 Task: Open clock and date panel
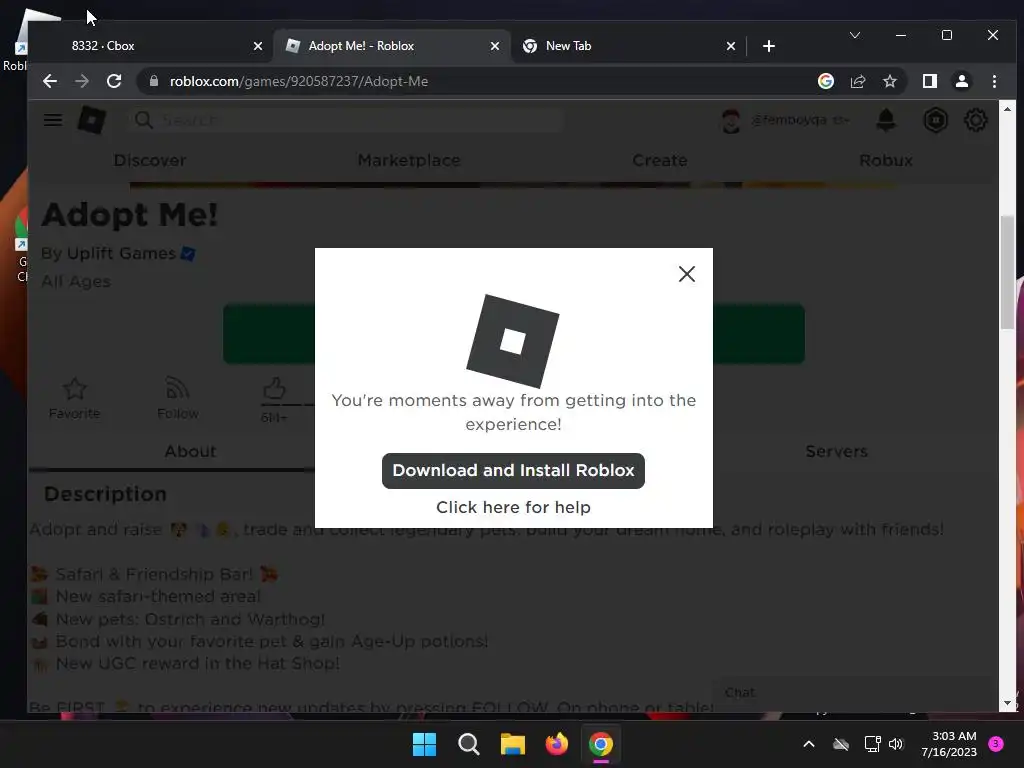pos(949,744)
